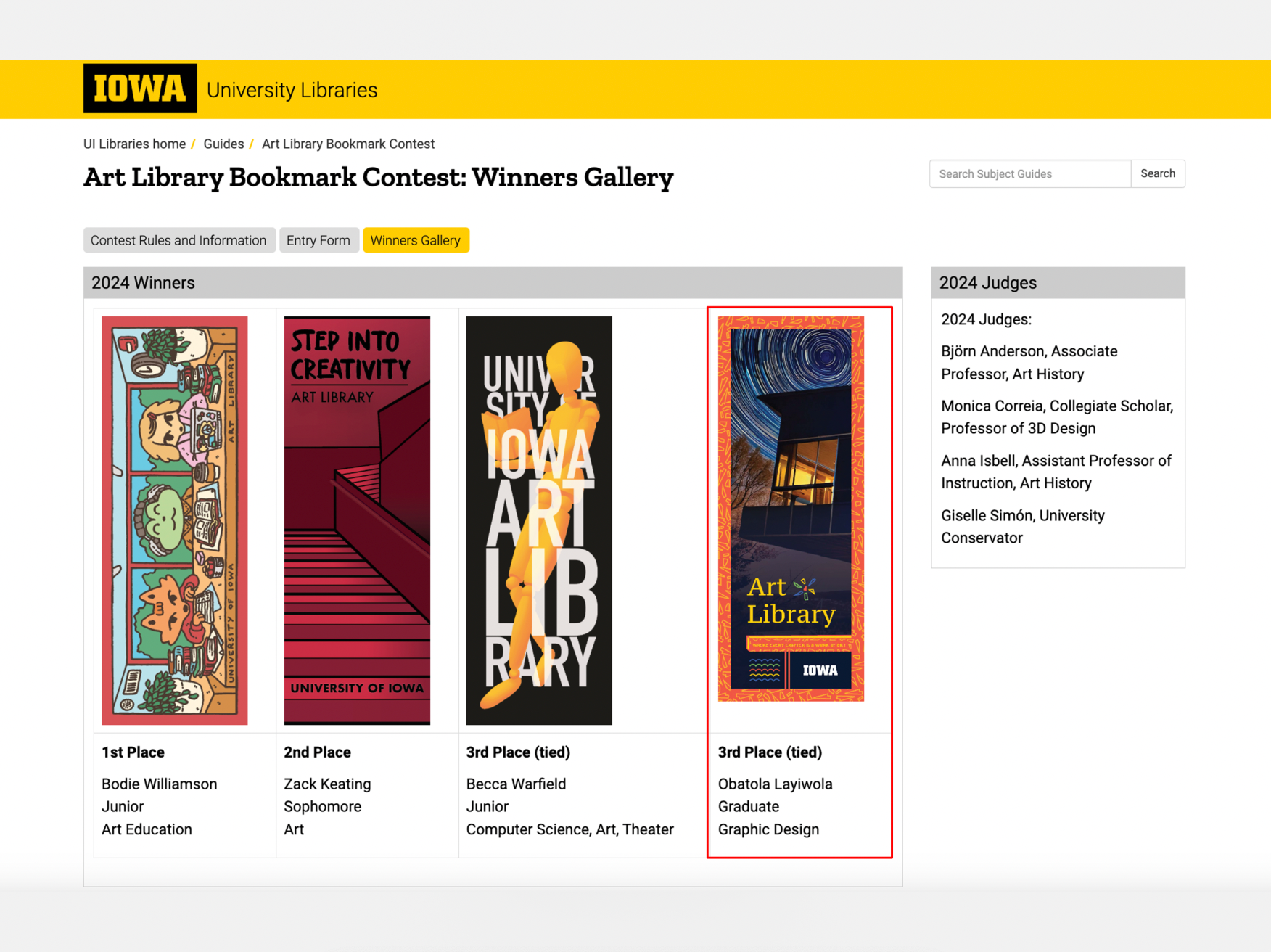Switch to Contest Rules and Information tab

(x=178, y=240)
